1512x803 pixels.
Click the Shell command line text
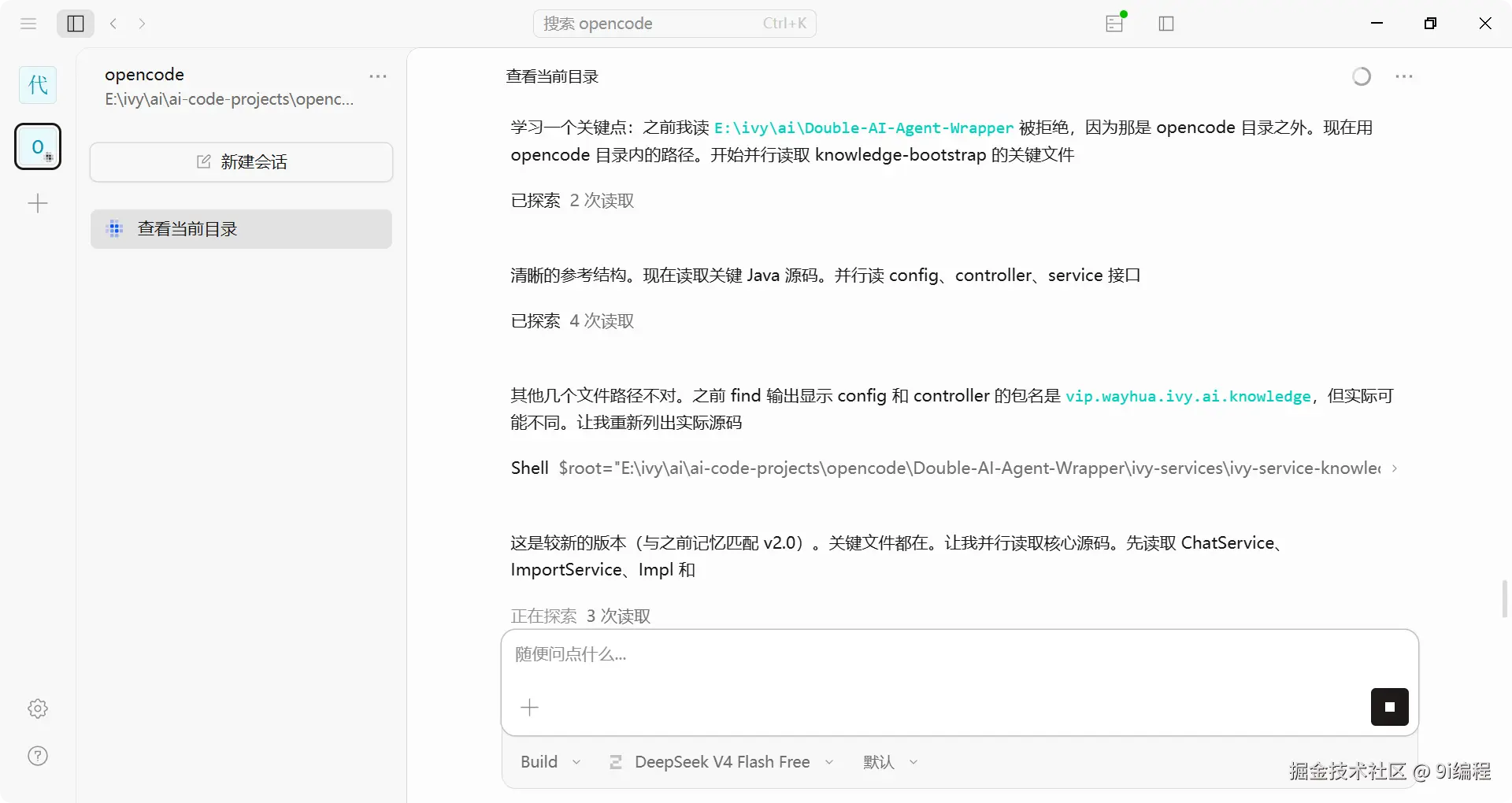click(x=969, y=468)
